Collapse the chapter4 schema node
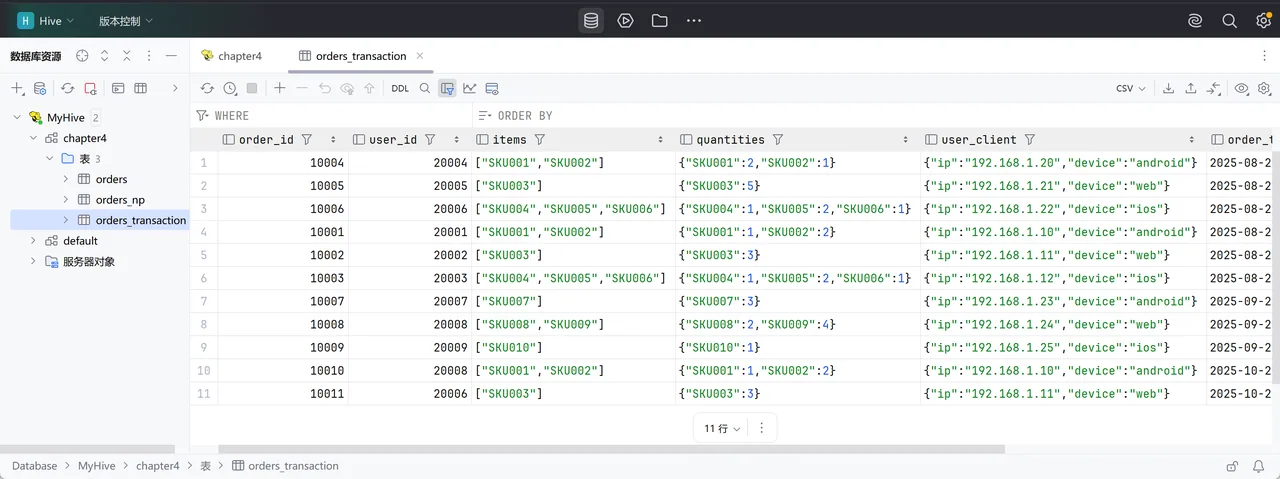This screenshot has height=479, width=1280. [x=33, y=138]
